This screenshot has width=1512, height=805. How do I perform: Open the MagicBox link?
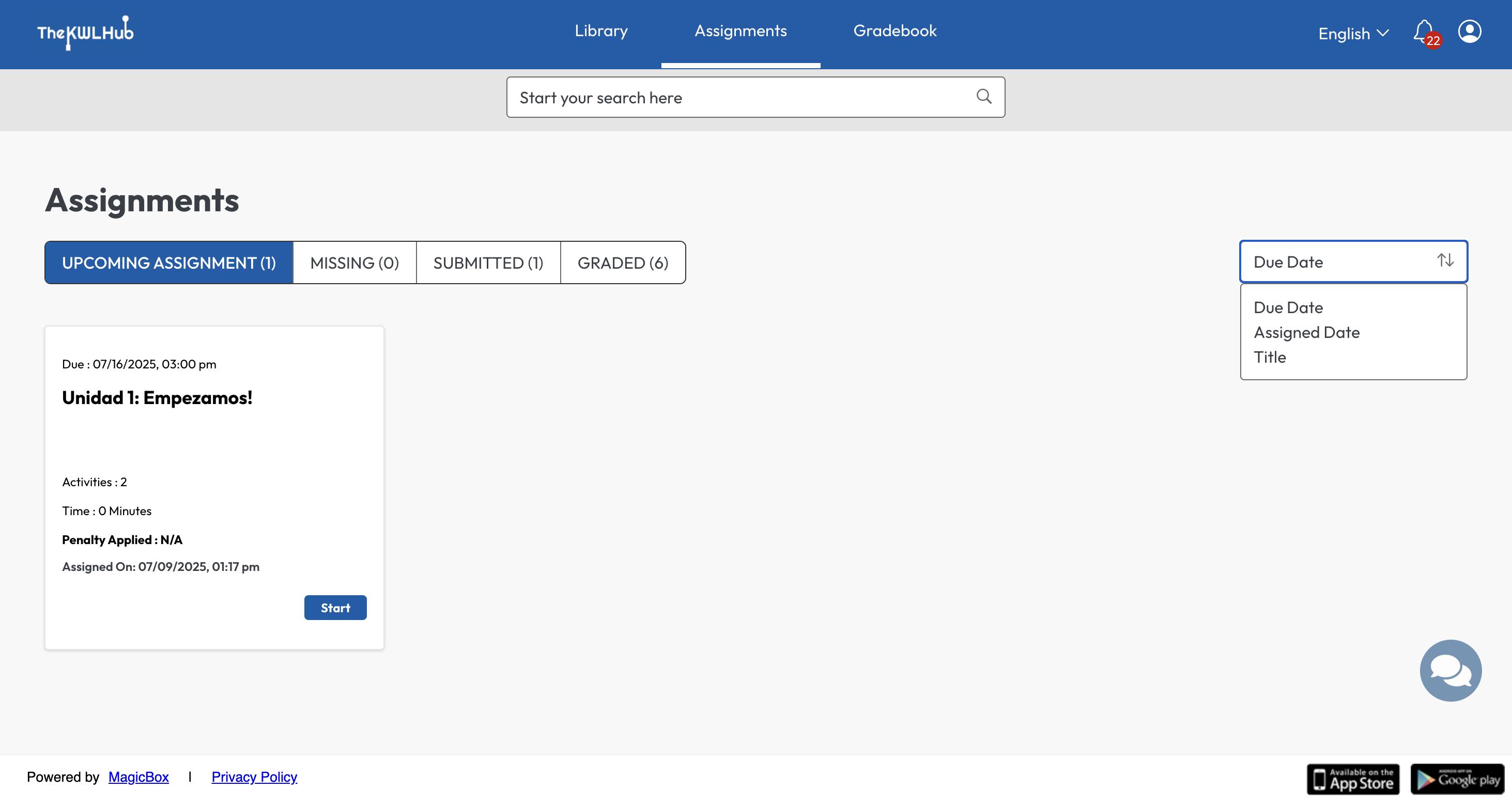pyautogui.click(x=138, y=777)
